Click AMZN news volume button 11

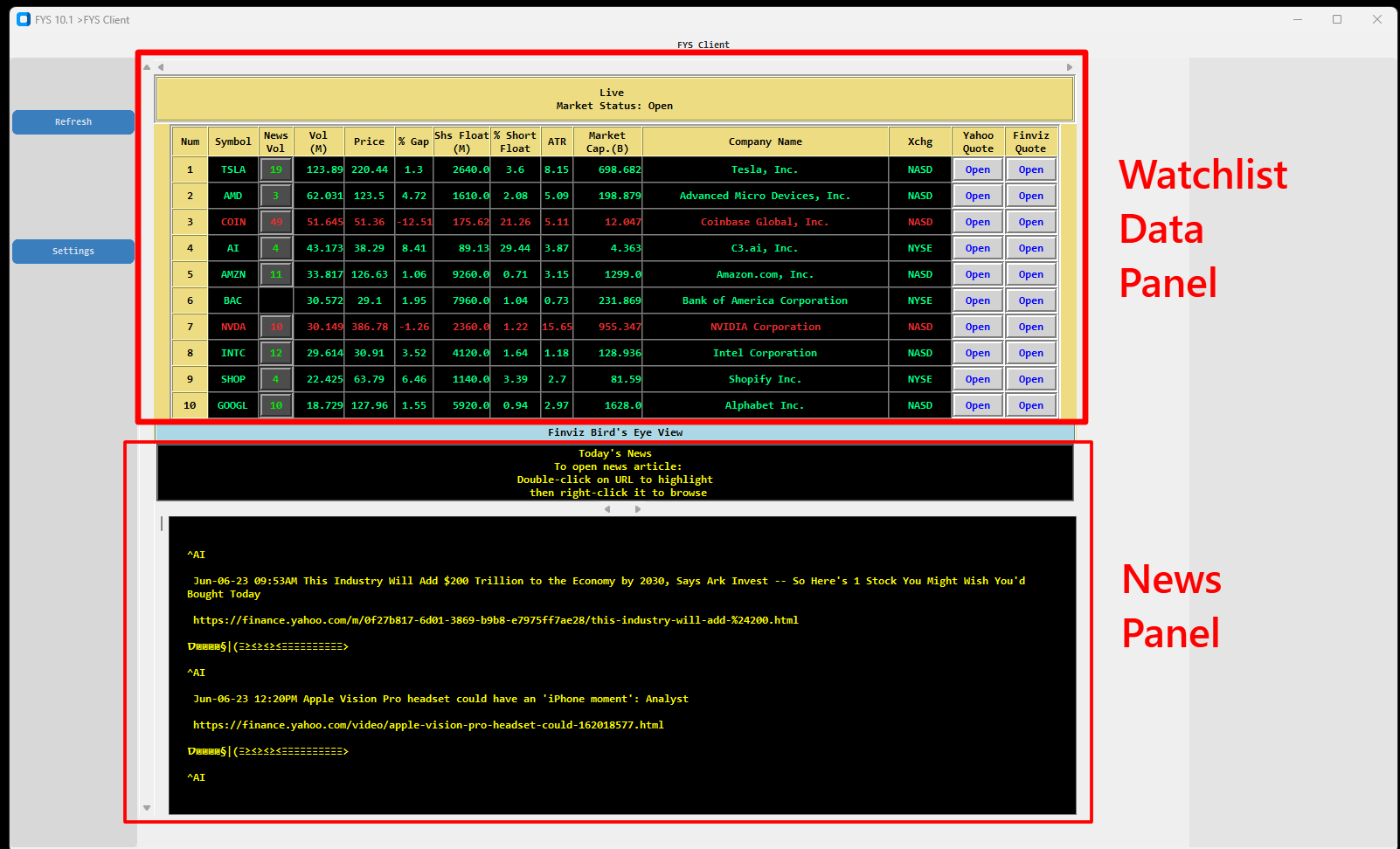[x=276, y=274]
